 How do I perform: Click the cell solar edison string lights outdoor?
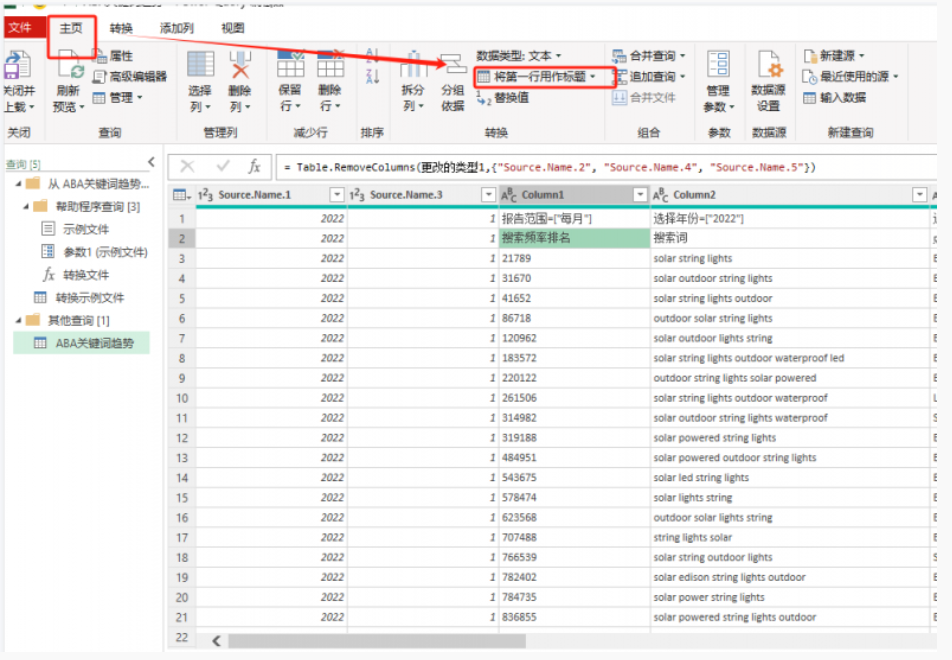tap(790, 577)
